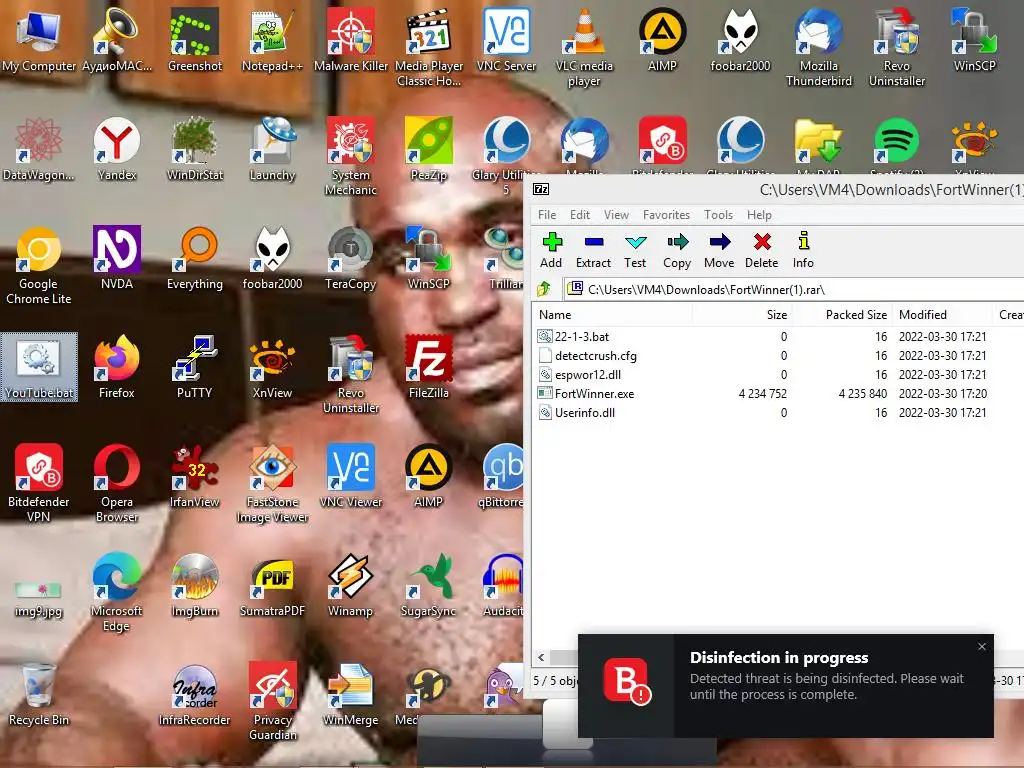The image size is (1024, 768).
Task: Launch Notepad++ from the desktop
Action: (272, 39)
